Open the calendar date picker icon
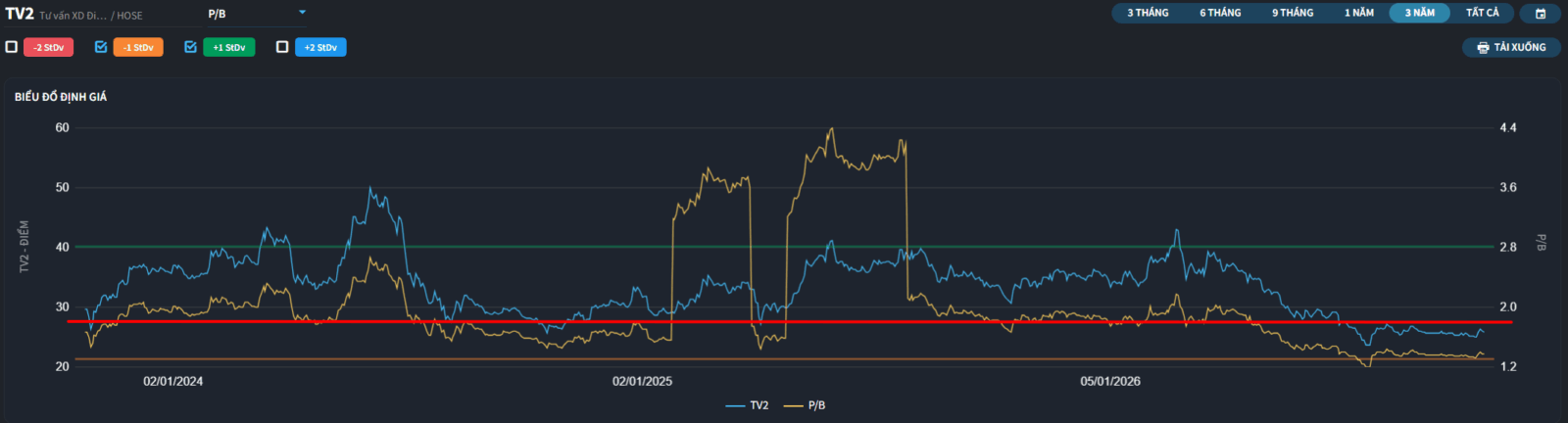The width and height of the screenshot is (1568, 423). [1540, 14]
